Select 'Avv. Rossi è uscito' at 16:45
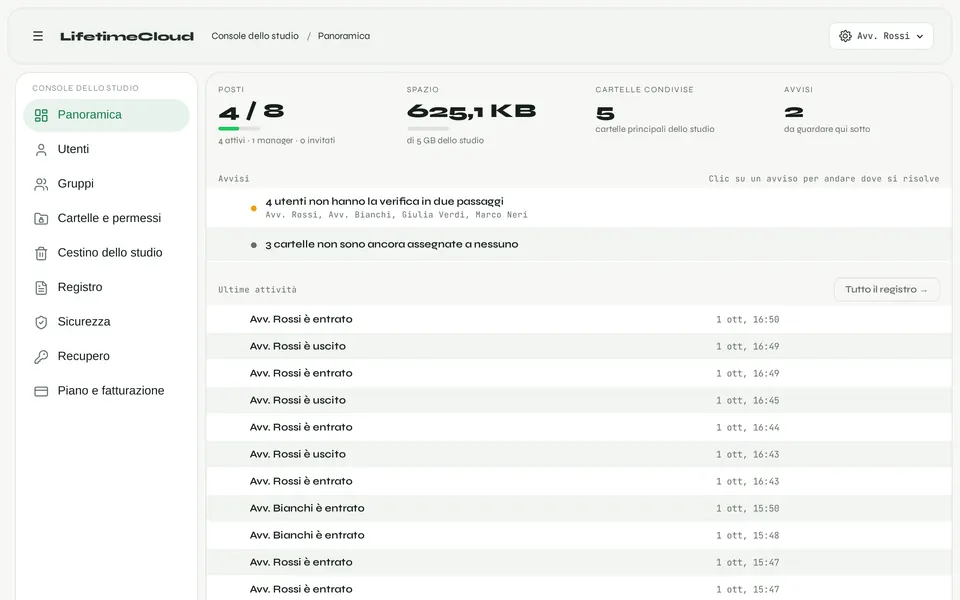The height and width of the screenshot is (600, 960). click(579, 400)
